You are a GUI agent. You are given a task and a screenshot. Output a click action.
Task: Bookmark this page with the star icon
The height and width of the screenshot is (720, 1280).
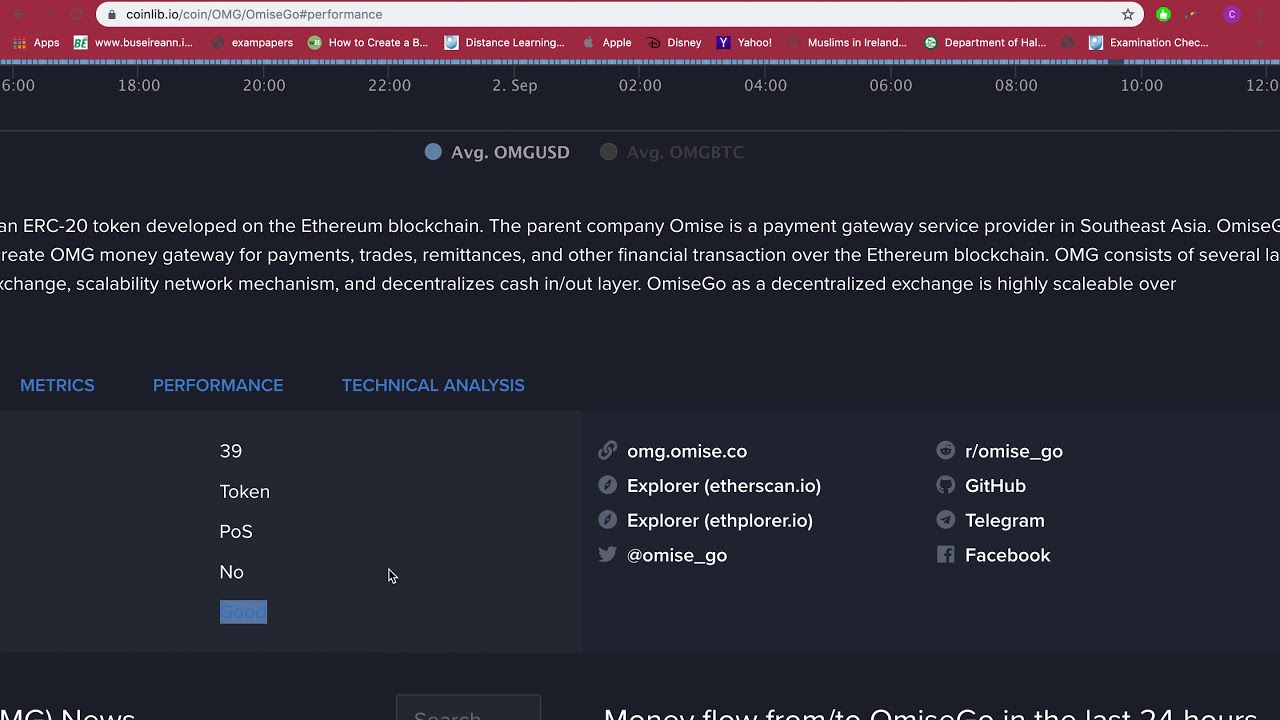(x=1128, y=14)
